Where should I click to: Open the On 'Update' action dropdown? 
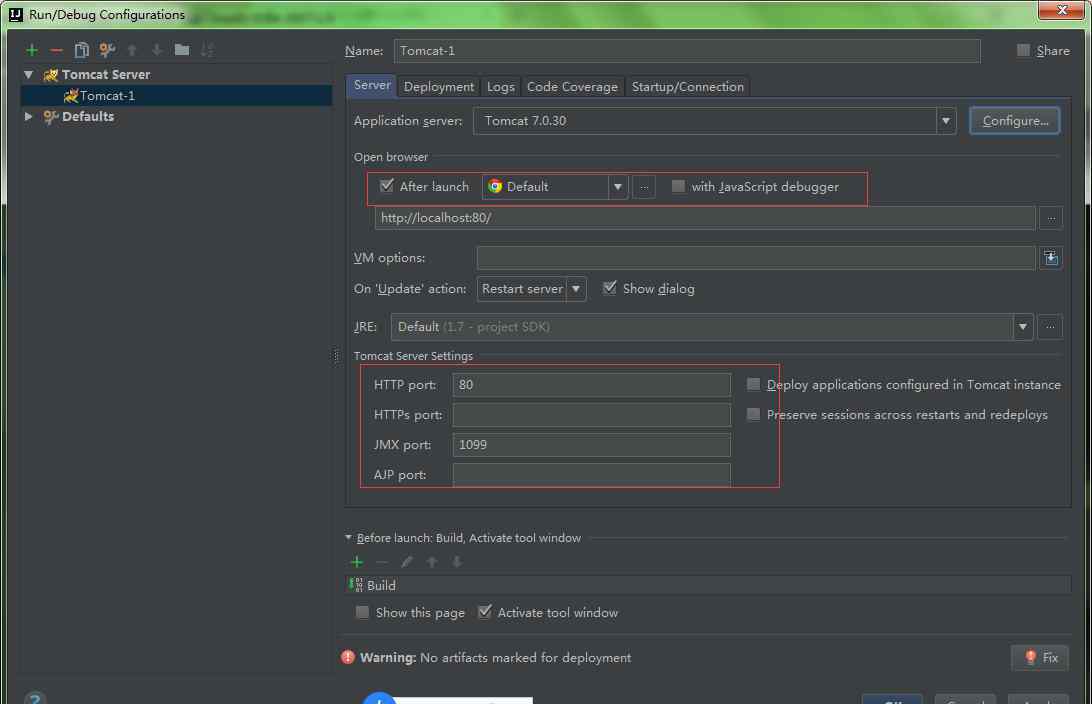[576, 289]
